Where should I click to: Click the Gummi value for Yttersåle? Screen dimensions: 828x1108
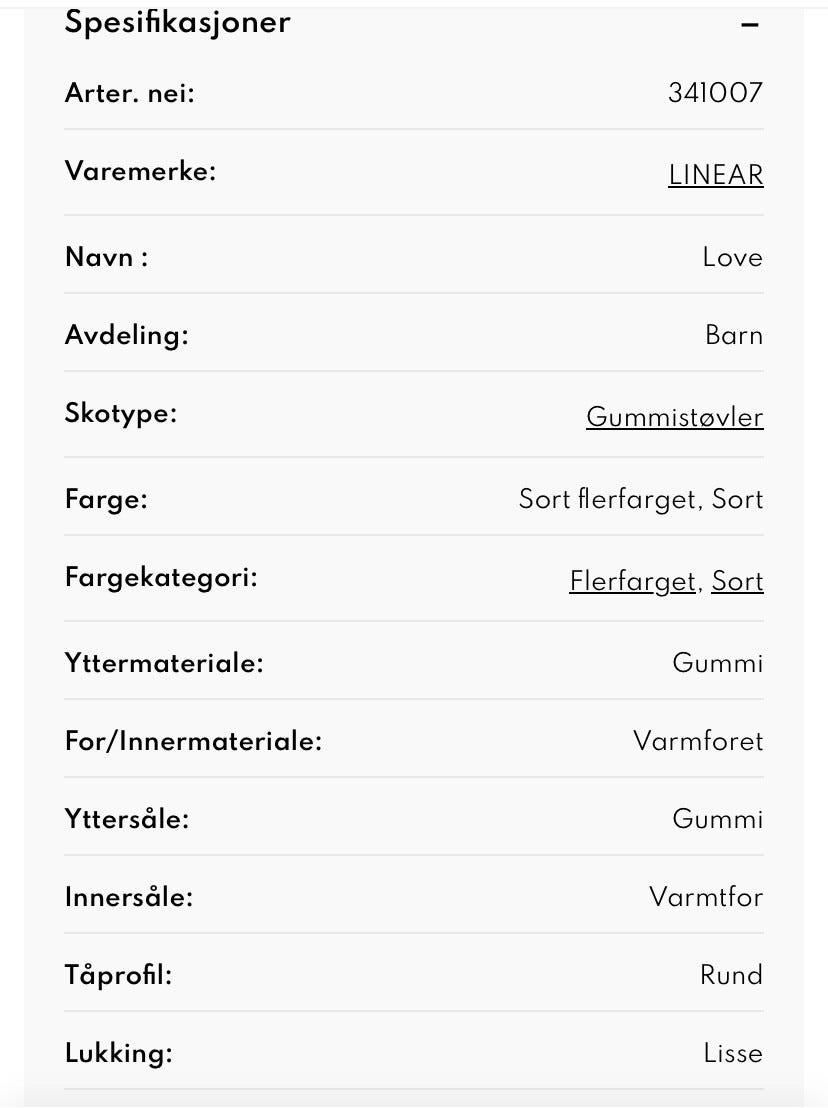point(717,819)
